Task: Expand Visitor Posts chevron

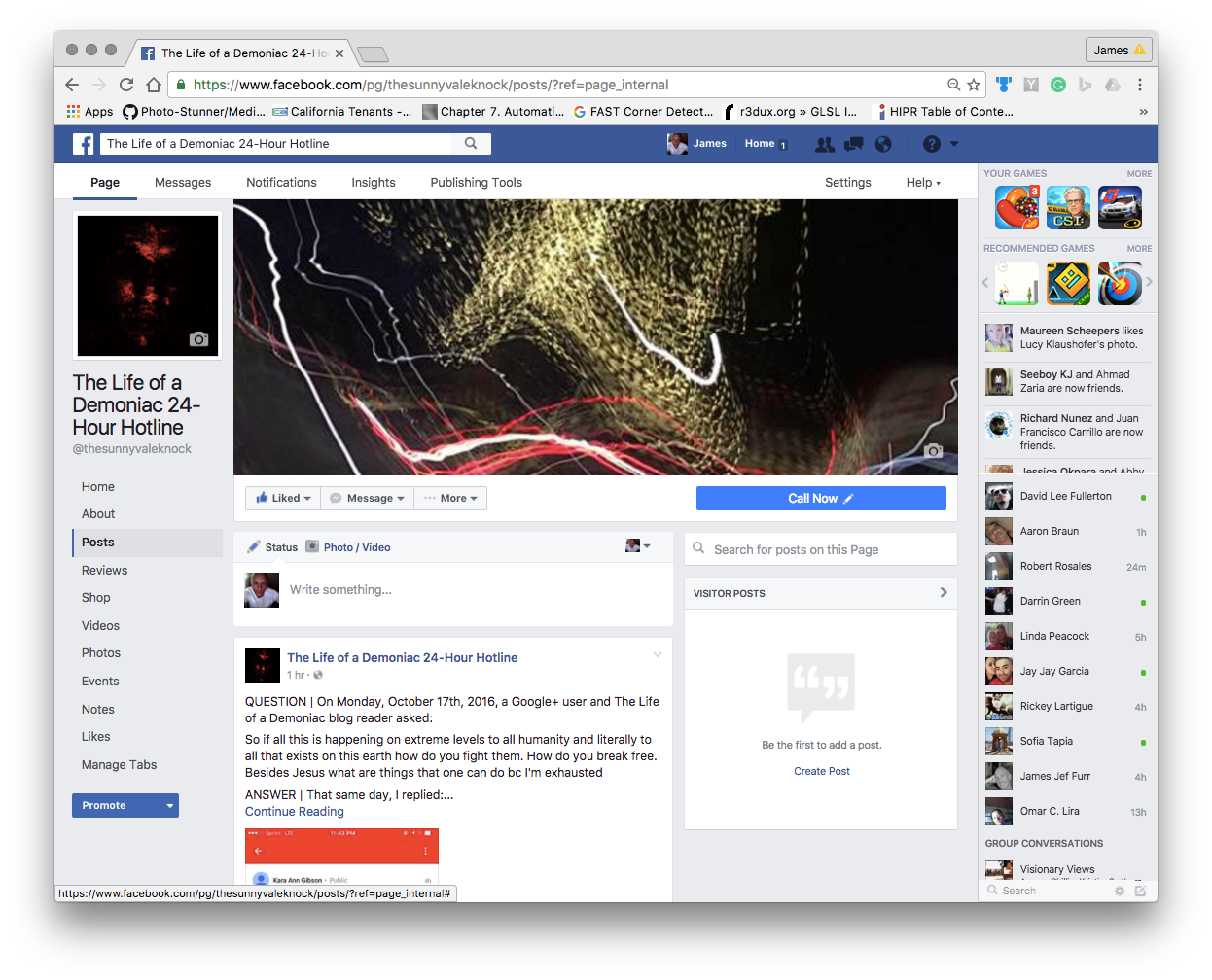Action: pyautogui.click(x=944, y=592)
